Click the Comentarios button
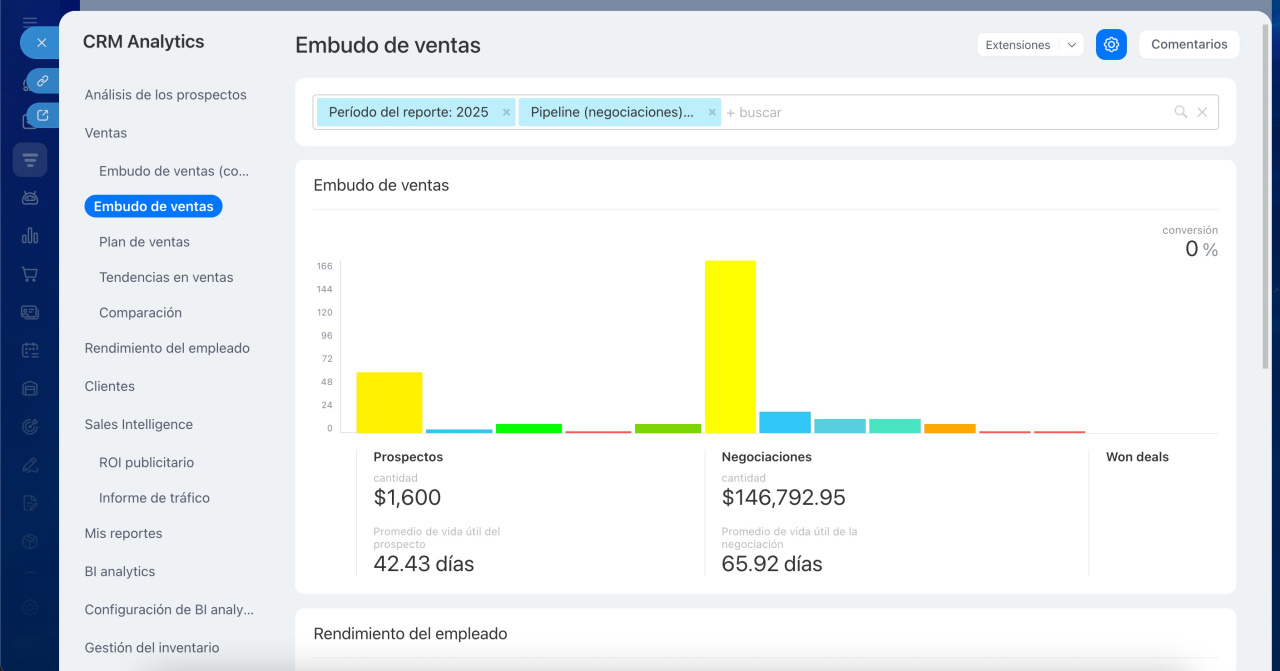 point(1189,44)
